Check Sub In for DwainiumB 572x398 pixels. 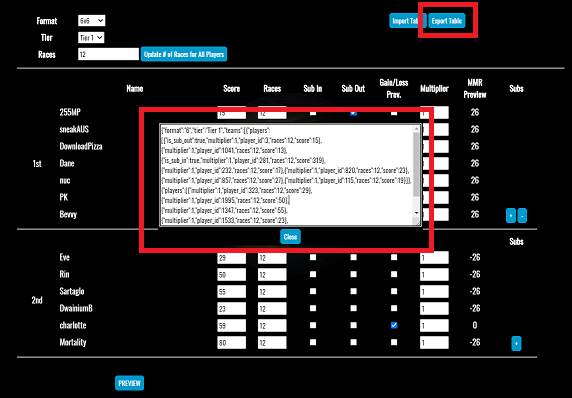click(313, 308)
